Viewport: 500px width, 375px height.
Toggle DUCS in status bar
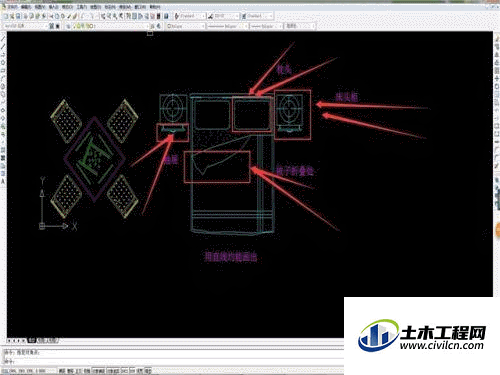tap(125, 371)
